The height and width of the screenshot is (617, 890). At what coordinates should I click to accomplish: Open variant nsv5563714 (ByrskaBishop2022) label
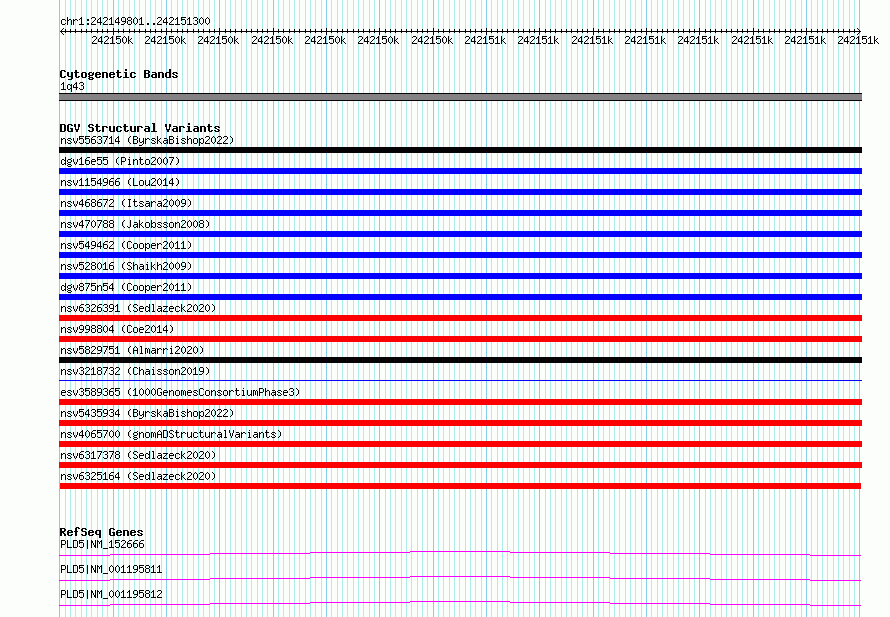147,140
